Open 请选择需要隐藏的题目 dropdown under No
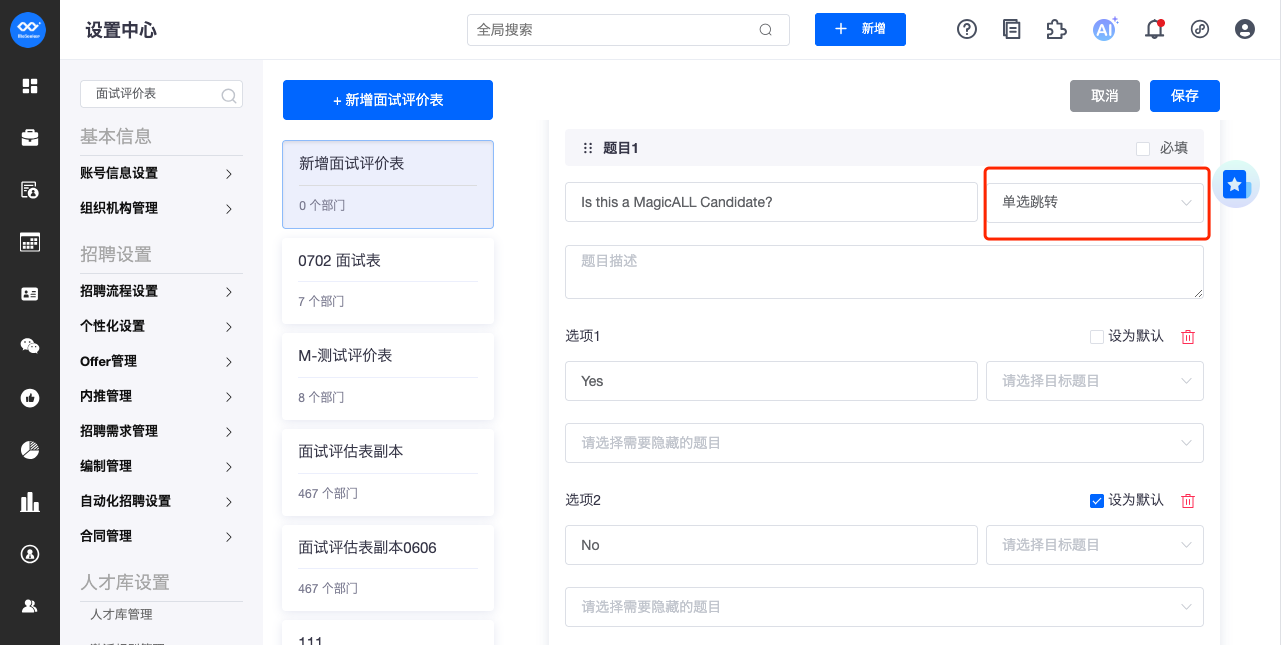This screenshot has height=645, width=1281. point(884,607)
